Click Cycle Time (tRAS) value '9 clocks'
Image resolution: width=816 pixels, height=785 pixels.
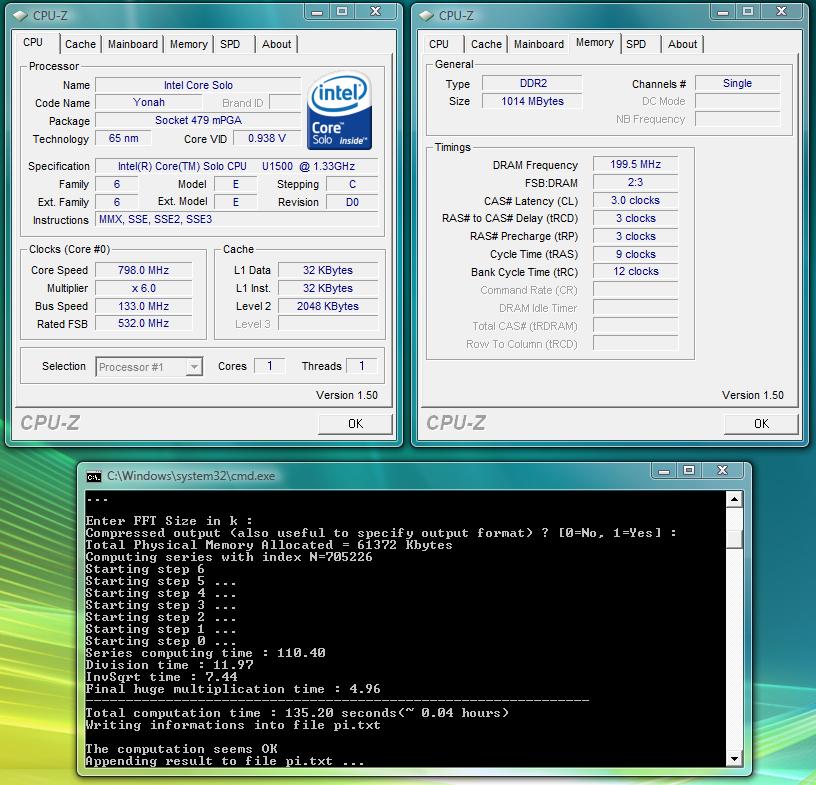(635, 254)
